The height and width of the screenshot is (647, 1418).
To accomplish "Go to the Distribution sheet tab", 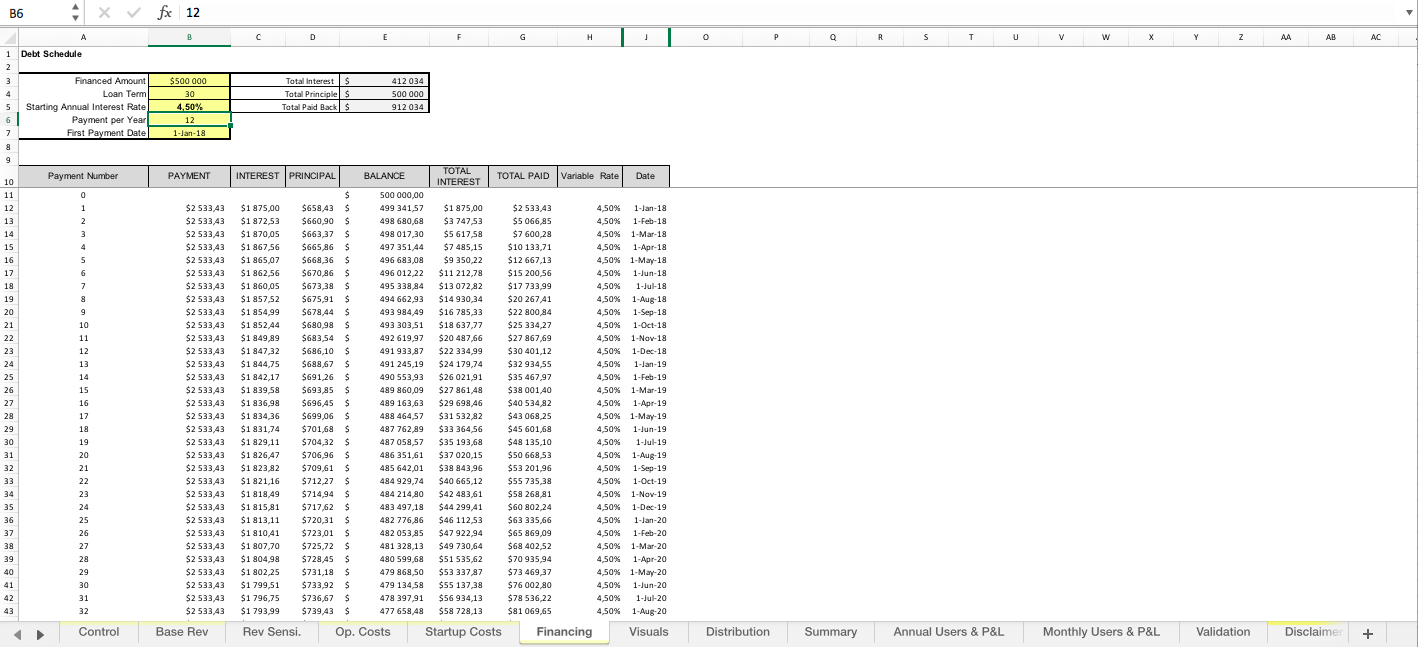I will [738, 632].
